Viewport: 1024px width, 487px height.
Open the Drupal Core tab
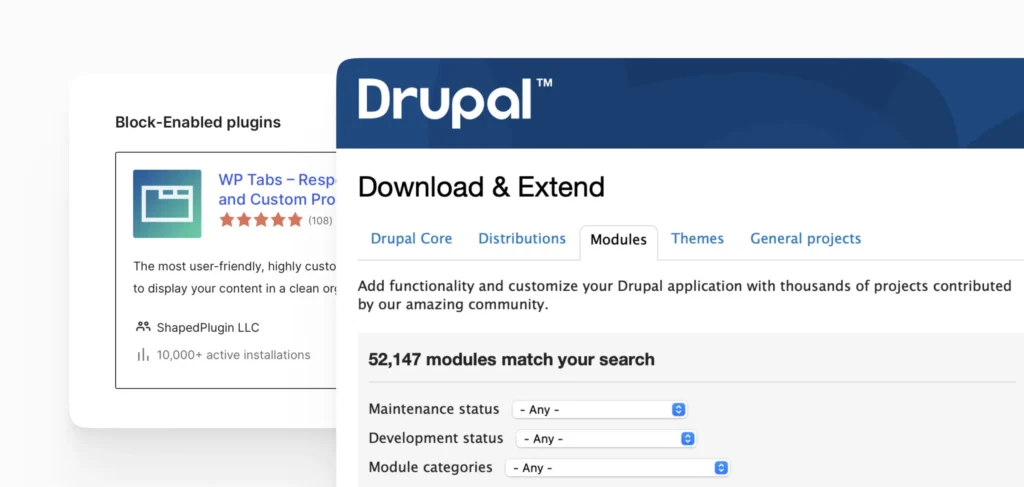411,238
